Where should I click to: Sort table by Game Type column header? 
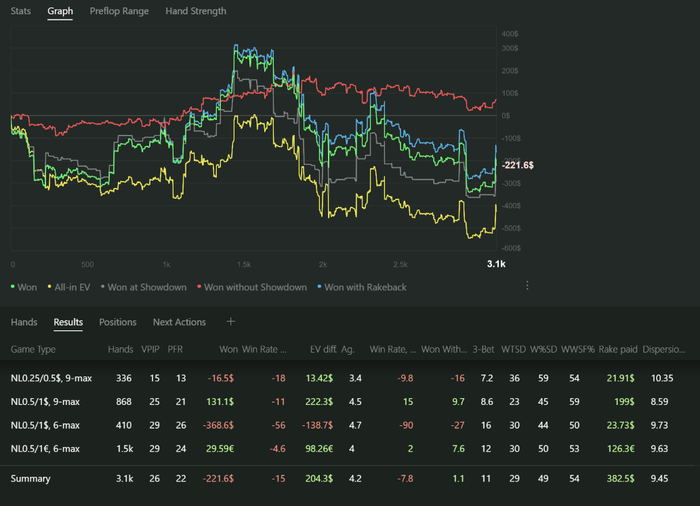[x=33, y=350]
